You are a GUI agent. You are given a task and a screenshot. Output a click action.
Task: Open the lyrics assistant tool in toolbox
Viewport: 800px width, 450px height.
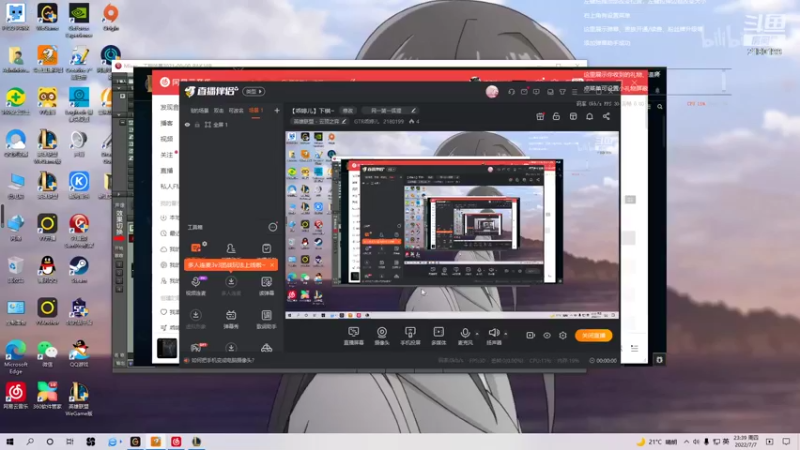click(266, 319)
